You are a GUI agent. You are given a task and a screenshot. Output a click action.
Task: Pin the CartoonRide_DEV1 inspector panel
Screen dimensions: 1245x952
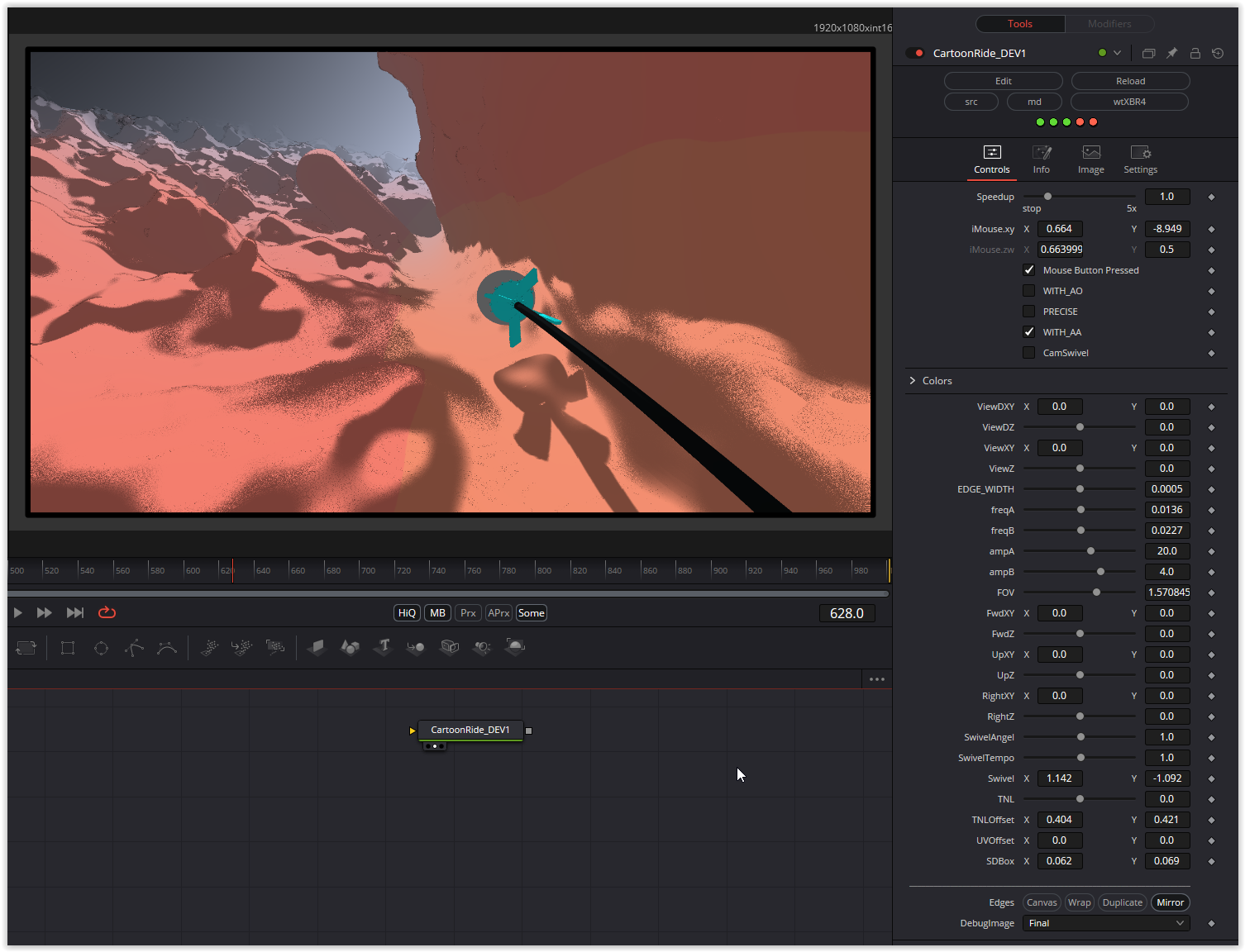pos(1171,52)
